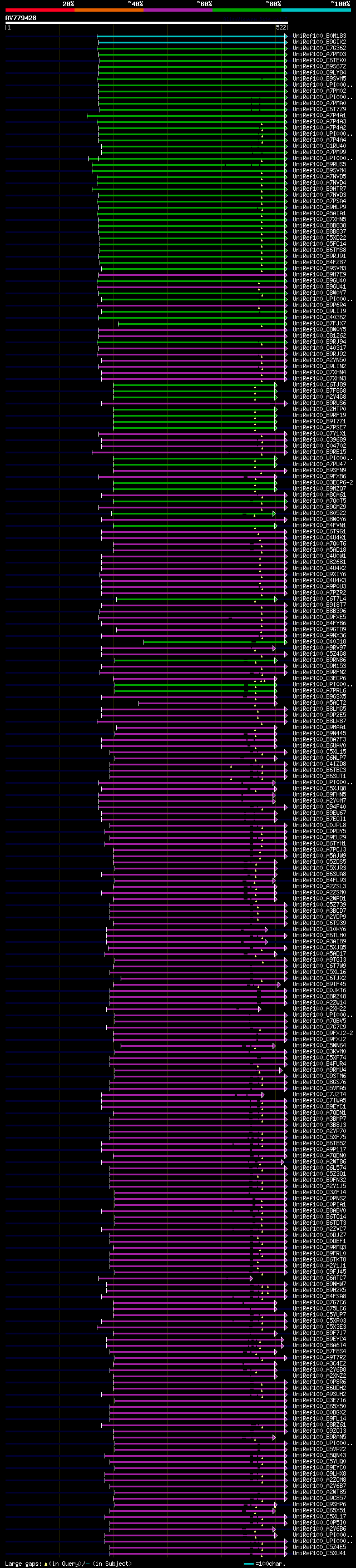The width and height of the screenshot is (356, 1568).
Task: Select hit label UniRef100_Q5Z739
Action: (x=319, y=905)
